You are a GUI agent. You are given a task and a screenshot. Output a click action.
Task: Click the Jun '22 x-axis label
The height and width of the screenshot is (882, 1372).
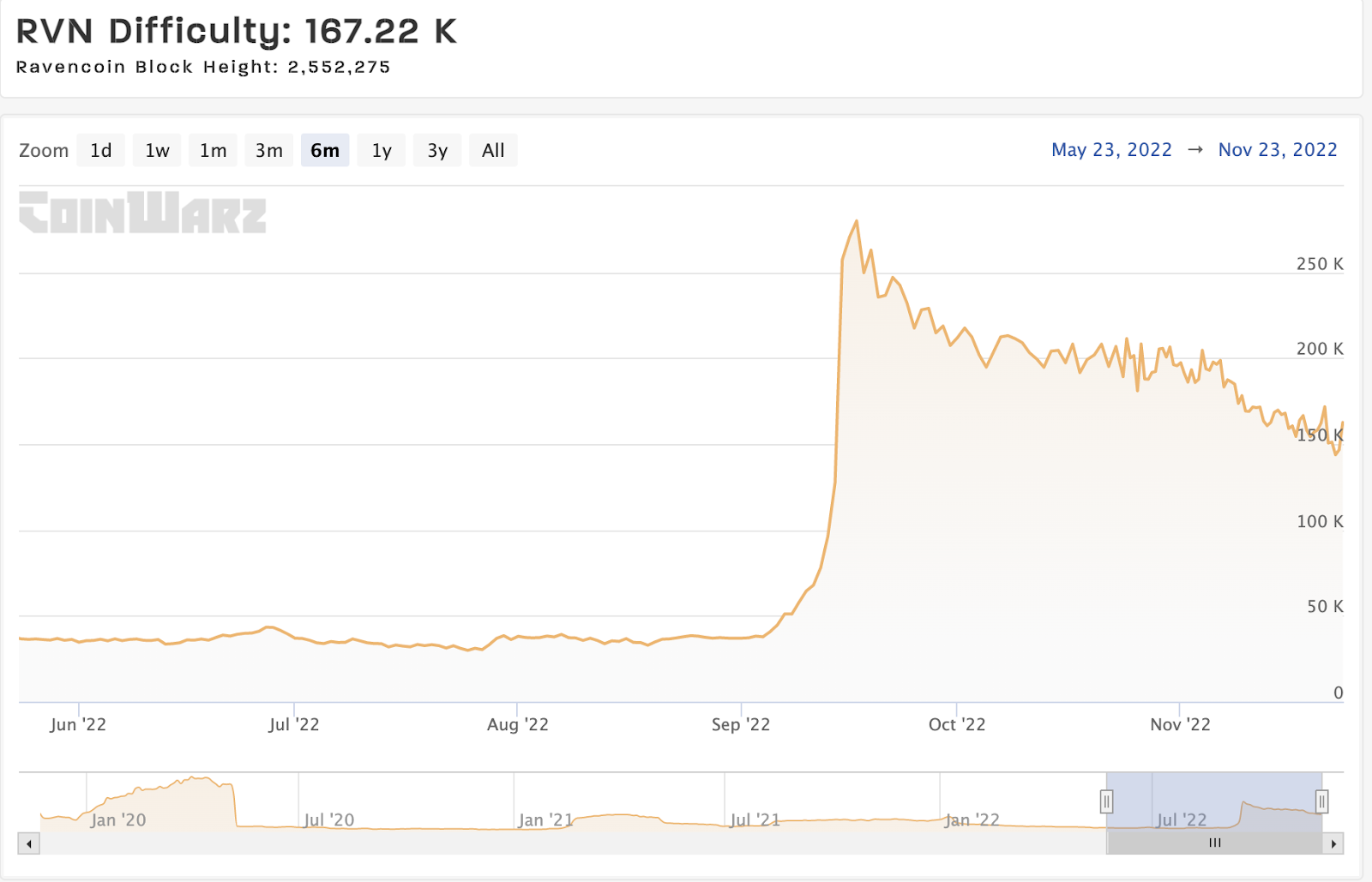pos(78,724)
